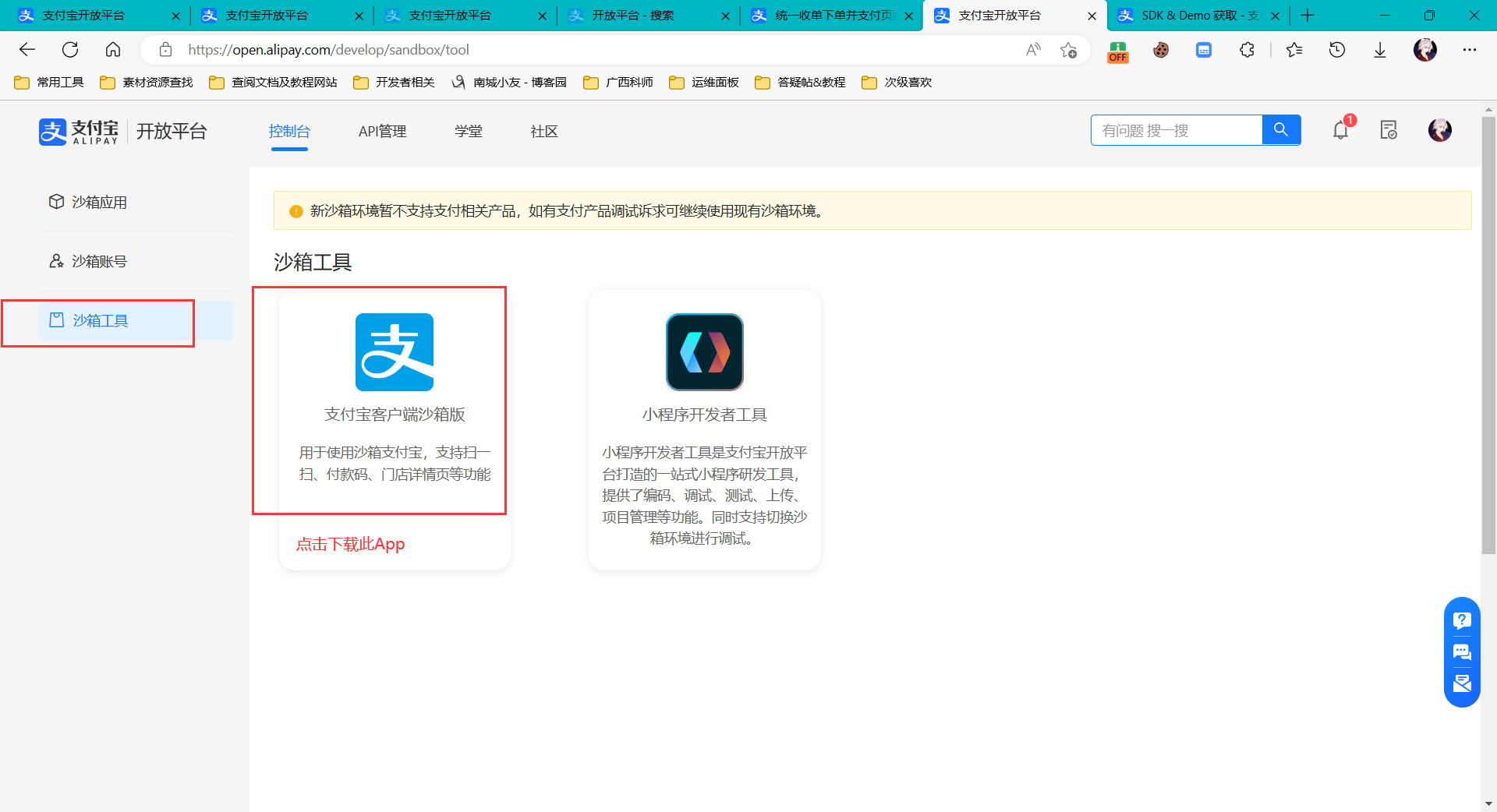Open the chat message floating icon
1497x812 pixels.
1462,652
